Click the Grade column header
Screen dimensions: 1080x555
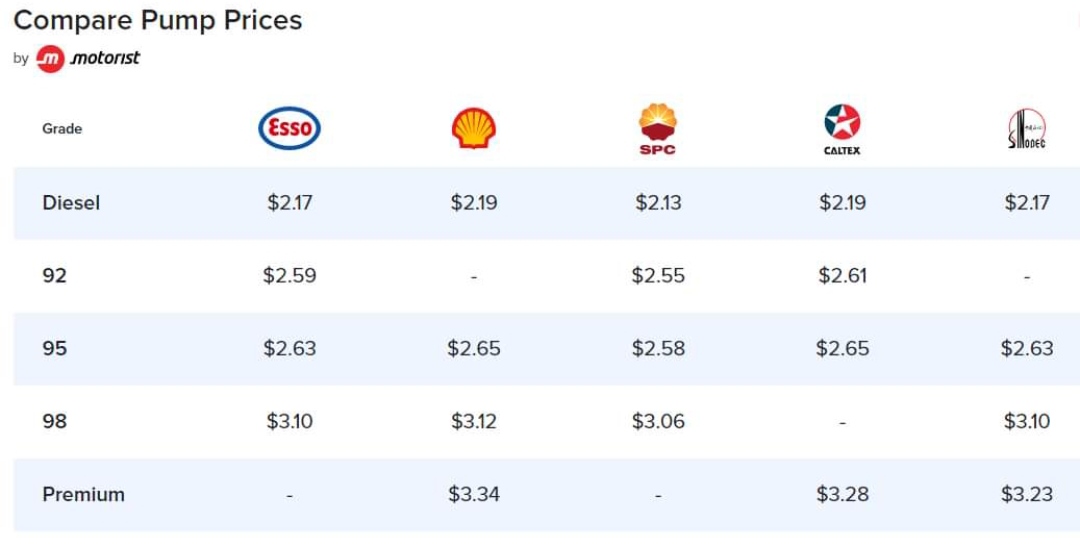point(62,129)
